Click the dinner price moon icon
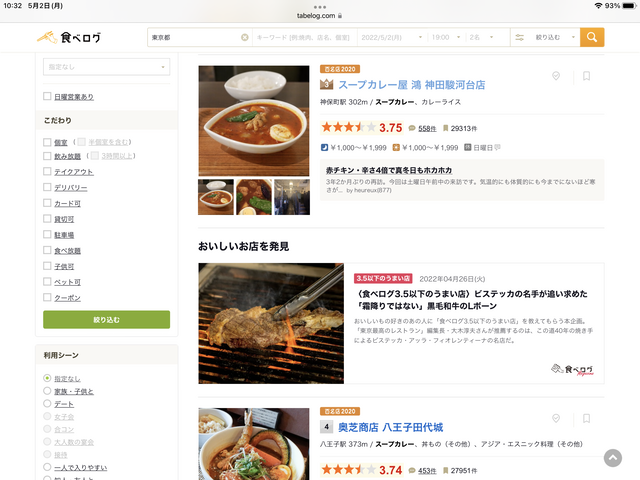Screen dimensions: 640x480 (x=324, y=148)
